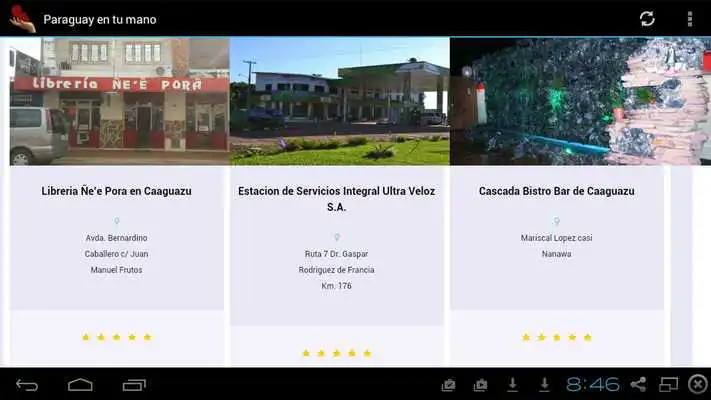
Task: Open the Estacion de Servicios gas station photo
Action: point(339,101)
